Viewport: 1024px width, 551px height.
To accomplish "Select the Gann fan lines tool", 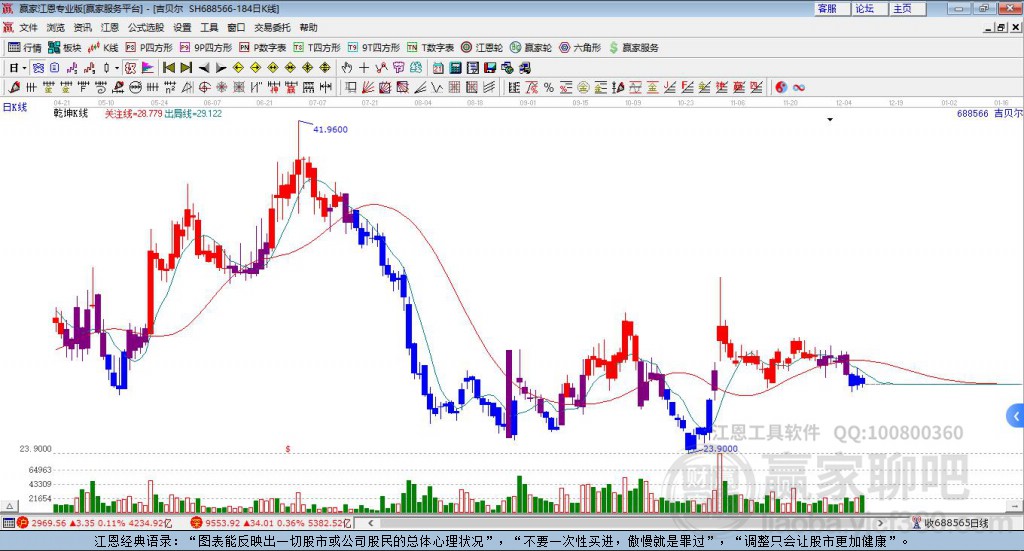I will (368, 87).
